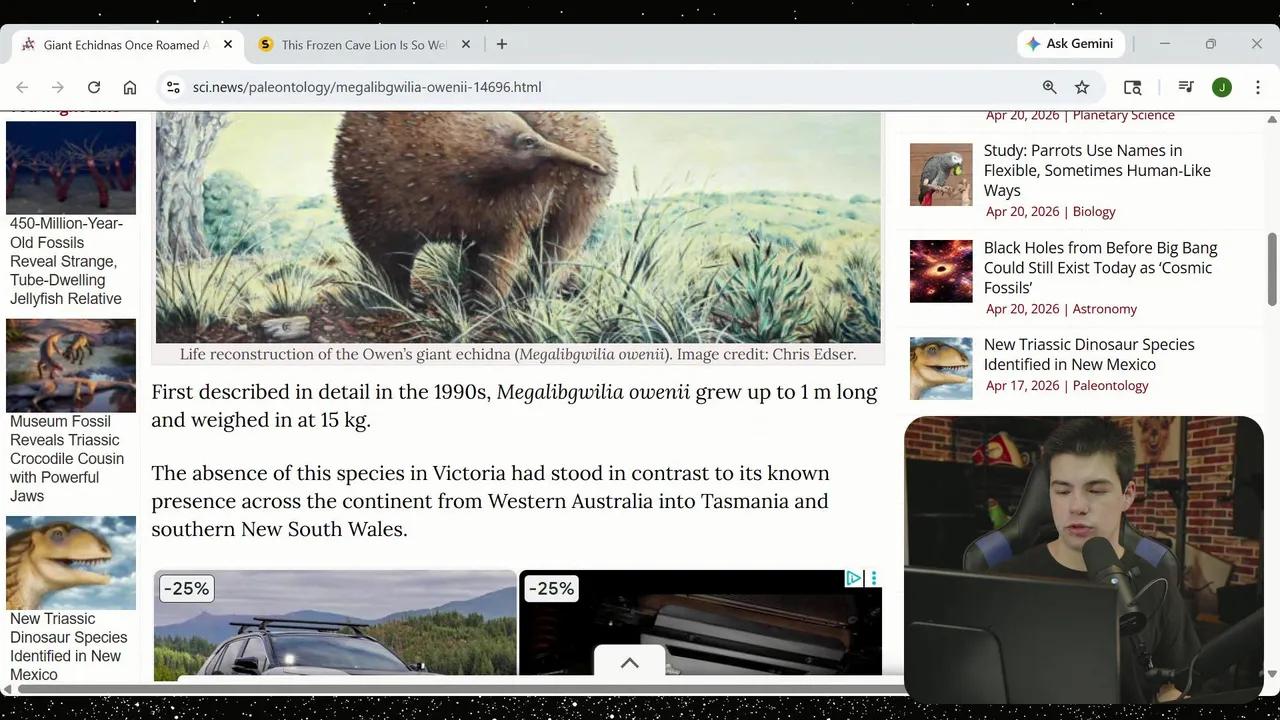
Task: View site information icon in address bar
Action: click(x=173, y=87)
